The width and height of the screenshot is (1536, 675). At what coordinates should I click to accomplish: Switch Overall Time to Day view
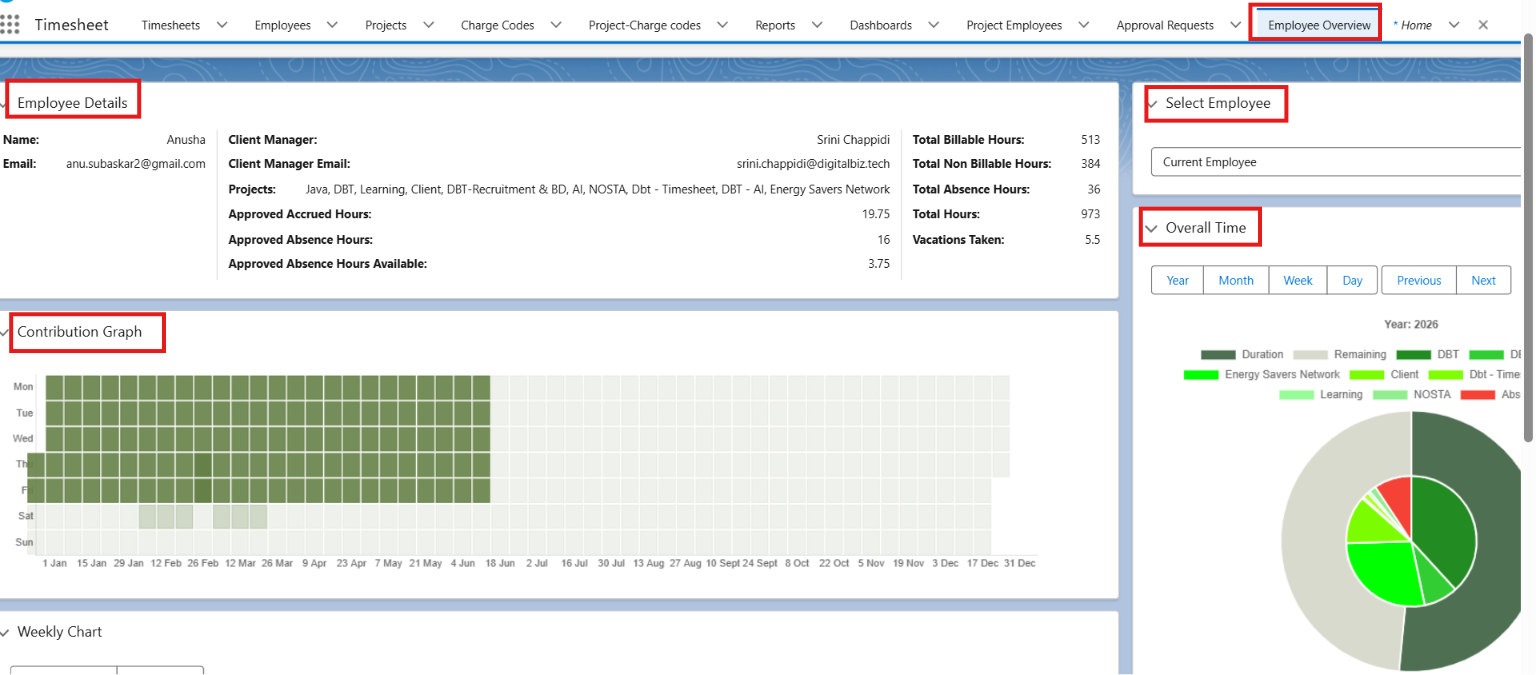(1353, 280)
